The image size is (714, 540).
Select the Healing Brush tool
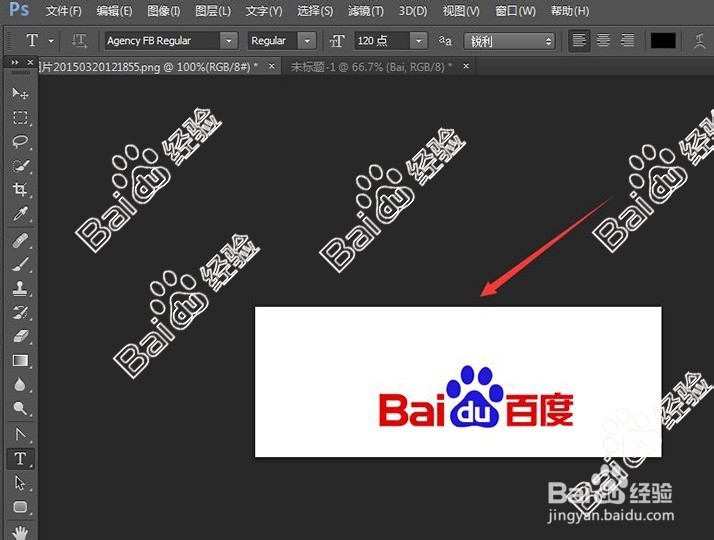[x=20, y=240]
